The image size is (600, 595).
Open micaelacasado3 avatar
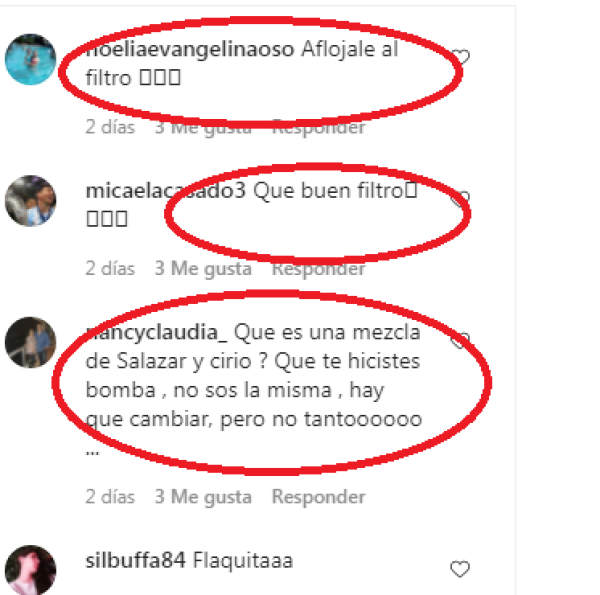[31, 201]
